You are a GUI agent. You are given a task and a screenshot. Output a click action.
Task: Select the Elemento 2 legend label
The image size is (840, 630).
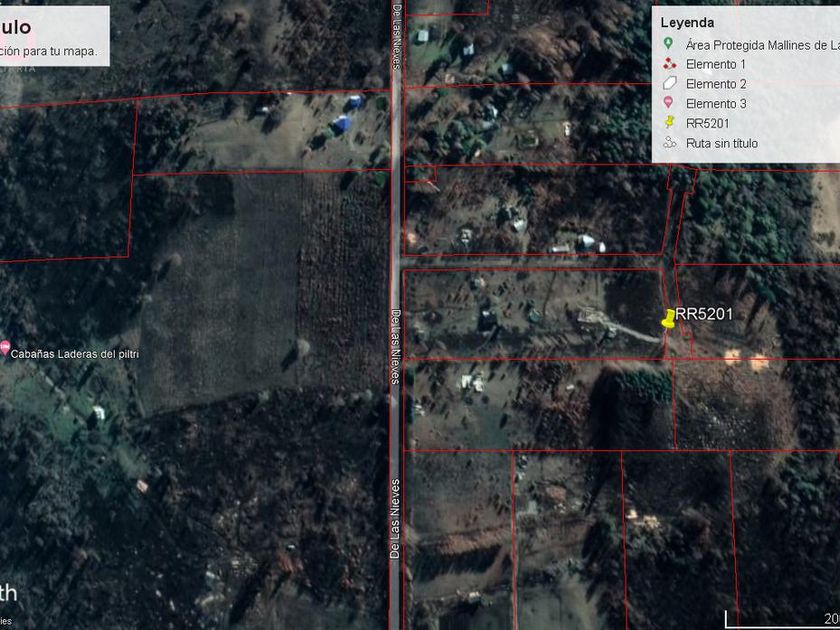click(716, 84)
